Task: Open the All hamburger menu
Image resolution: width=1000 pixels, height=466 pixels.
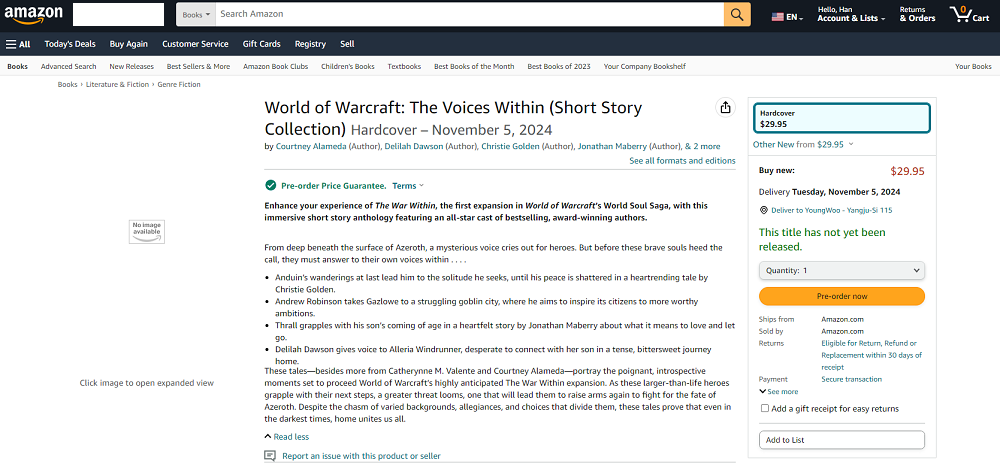Action: [x=18, y=44]
